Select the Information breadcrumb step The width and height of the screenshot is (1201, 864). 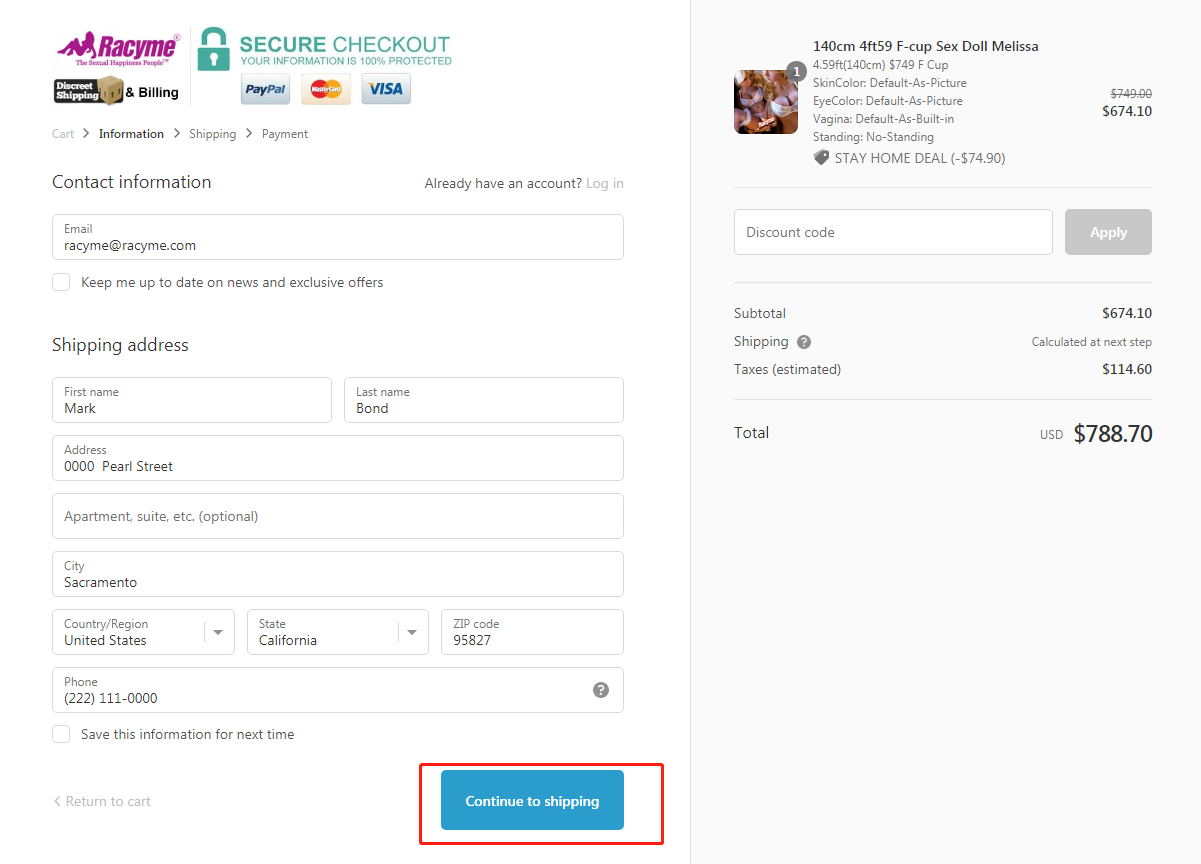pyautogui.click(x=131, y=134)
